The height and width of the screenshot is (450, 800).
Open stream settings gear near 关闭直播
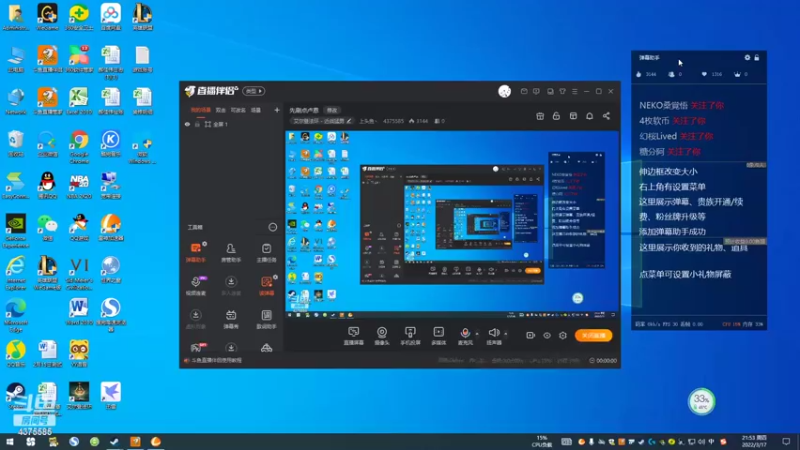click(x=563, y=335)
